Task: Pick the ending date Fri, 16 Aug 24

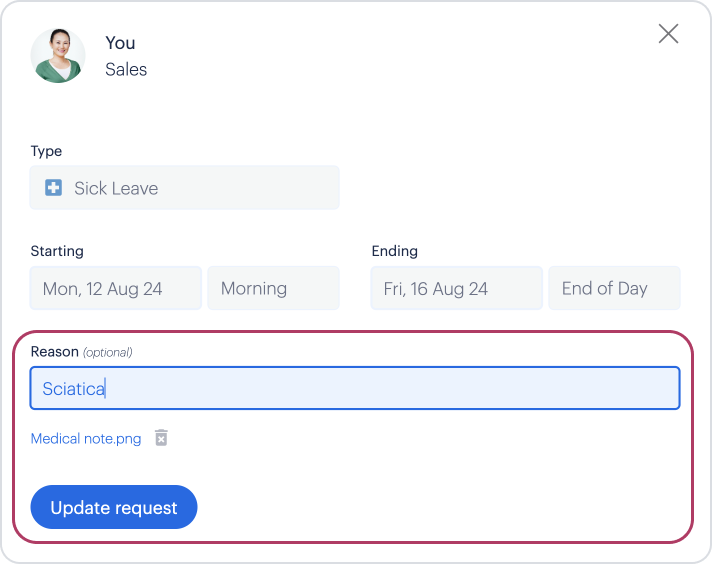Action: (456, 288)
